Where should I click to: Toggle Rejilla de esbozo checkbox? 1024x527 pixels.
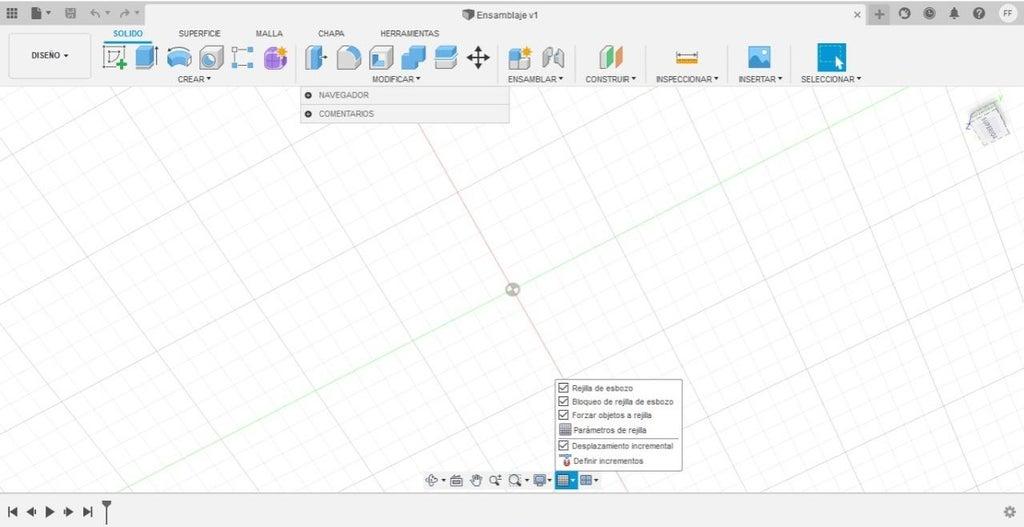tap(564, 388)
